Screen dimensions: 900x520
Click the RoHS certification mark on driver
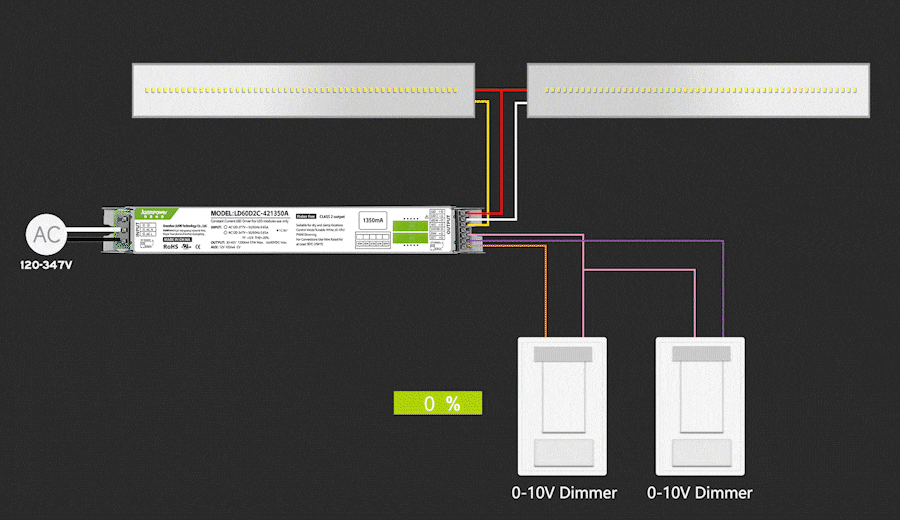pos(171,246)
